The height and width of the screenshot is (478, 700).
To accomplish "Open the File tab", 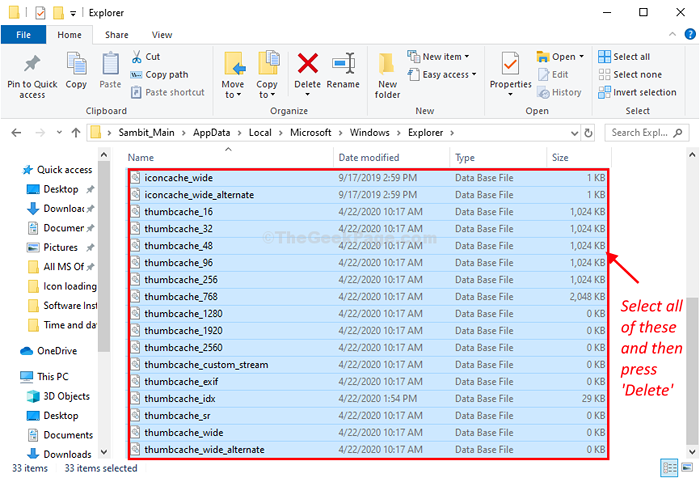I will click(23, 35).
